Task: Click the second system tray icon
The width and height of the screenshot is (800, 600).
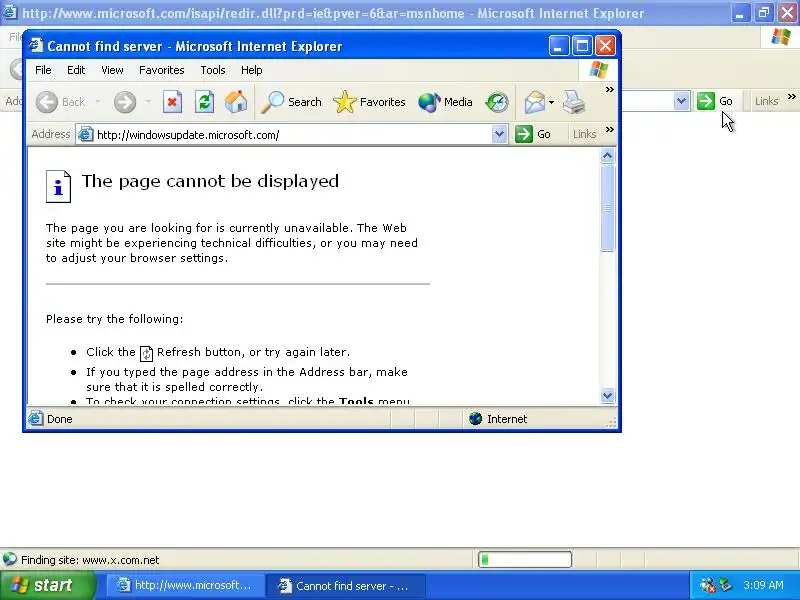Action: [726, 585]
